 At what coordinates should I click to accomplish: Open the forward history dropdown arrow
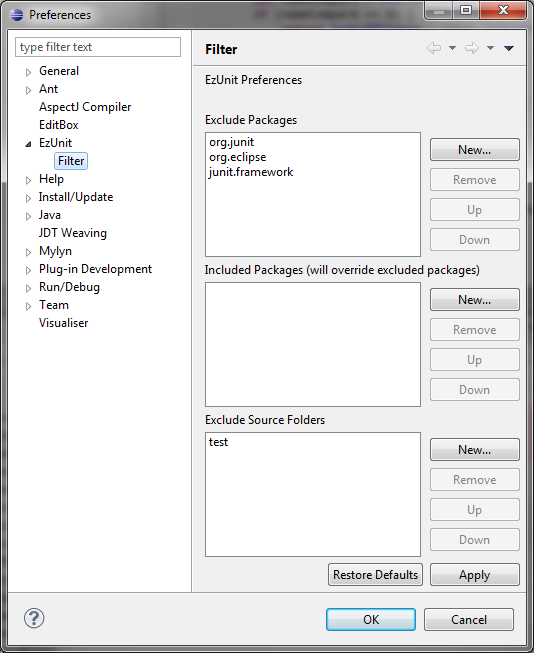[490, 48]
